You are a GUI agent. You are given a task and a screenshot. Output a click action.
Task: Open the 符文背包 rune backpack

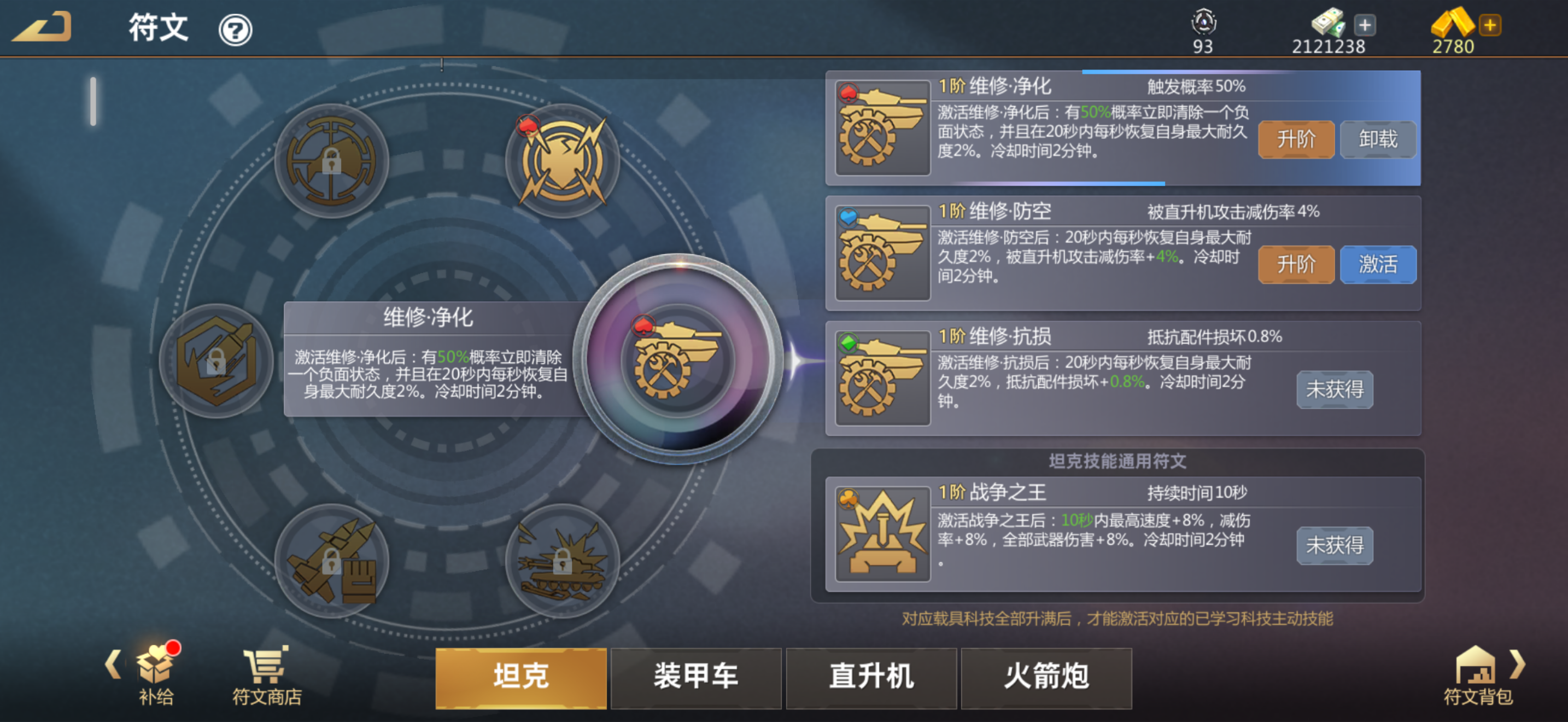pos(1477,676)
